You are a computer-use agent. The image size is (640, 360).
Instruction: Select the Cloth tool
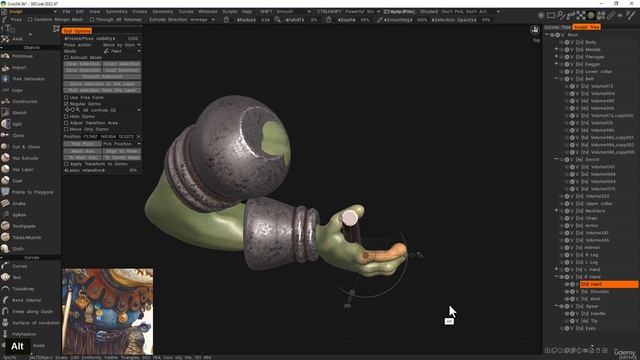[x=18, y=249]
